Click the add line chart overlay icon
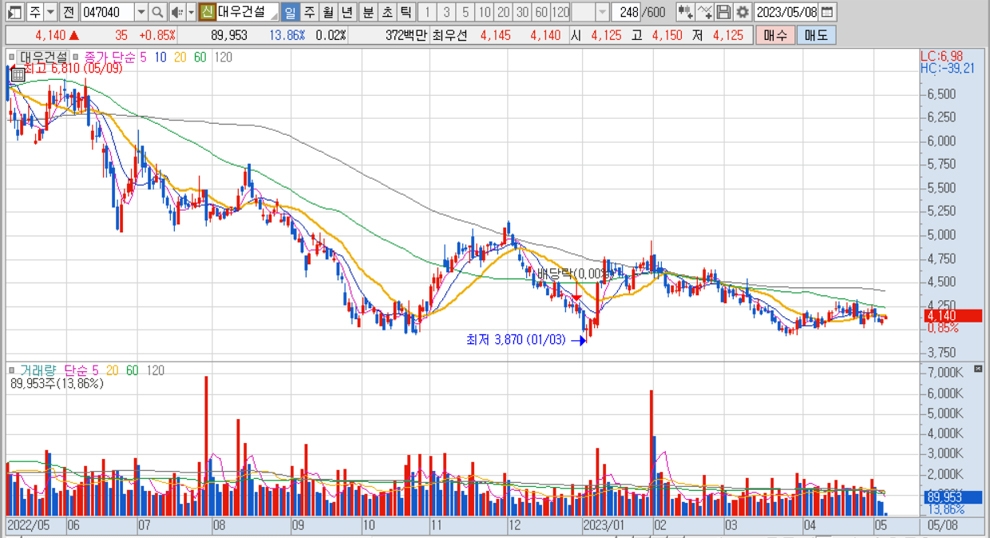 pos(705,12)
